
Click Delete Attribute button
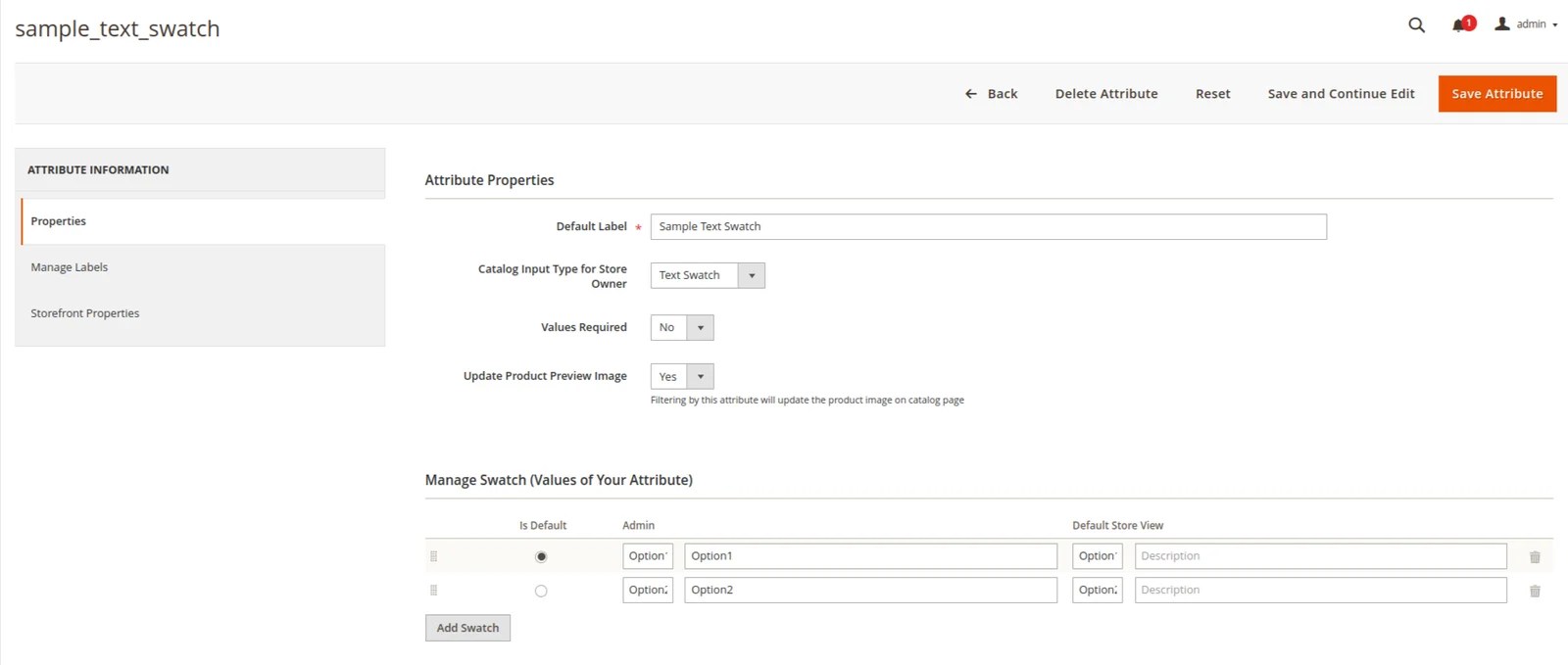pyautogui.click(x=1106, y=94)
